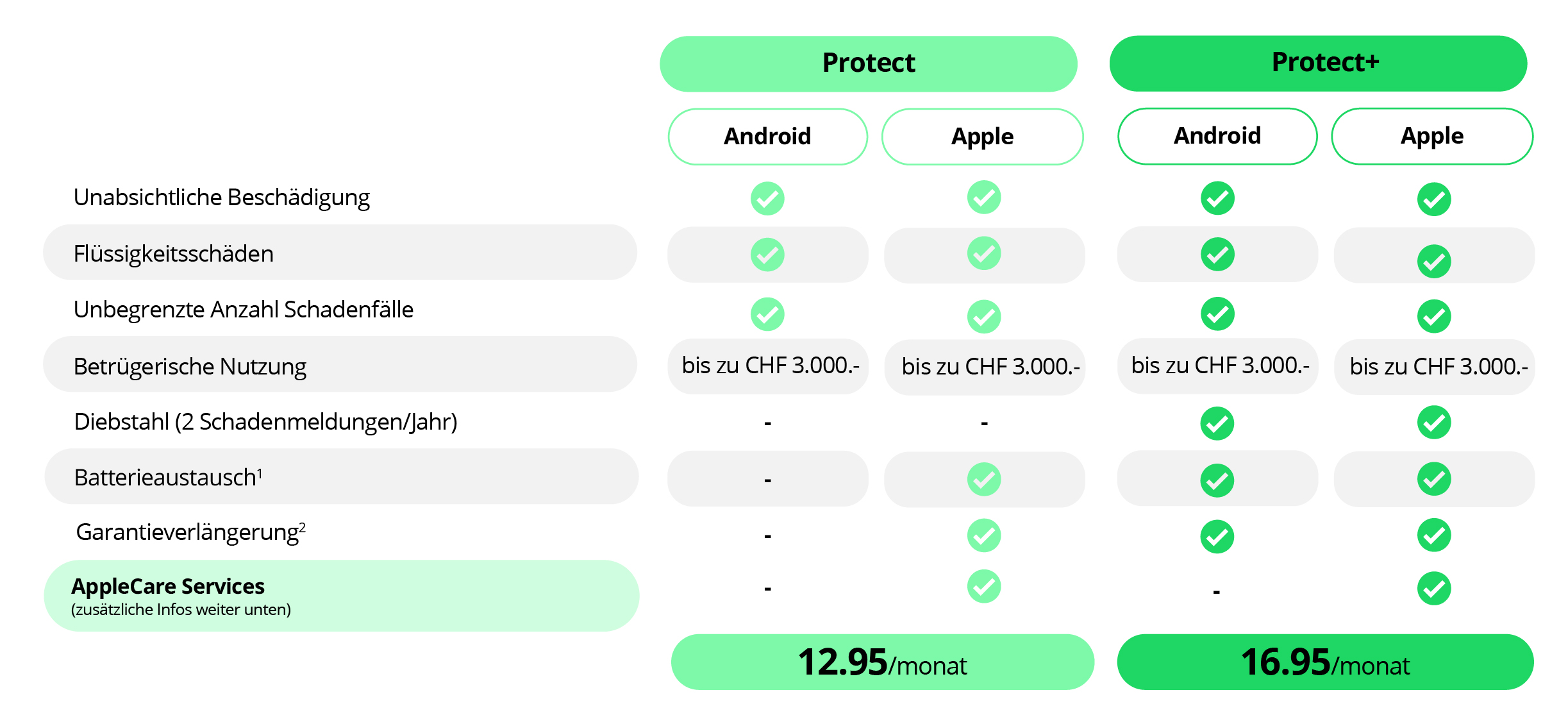Click Protect+ Apple Unbegrenzte Anzahl Schadenfälle checkmark
The width and height of the screenshot is (1568, 706).
1434,317
